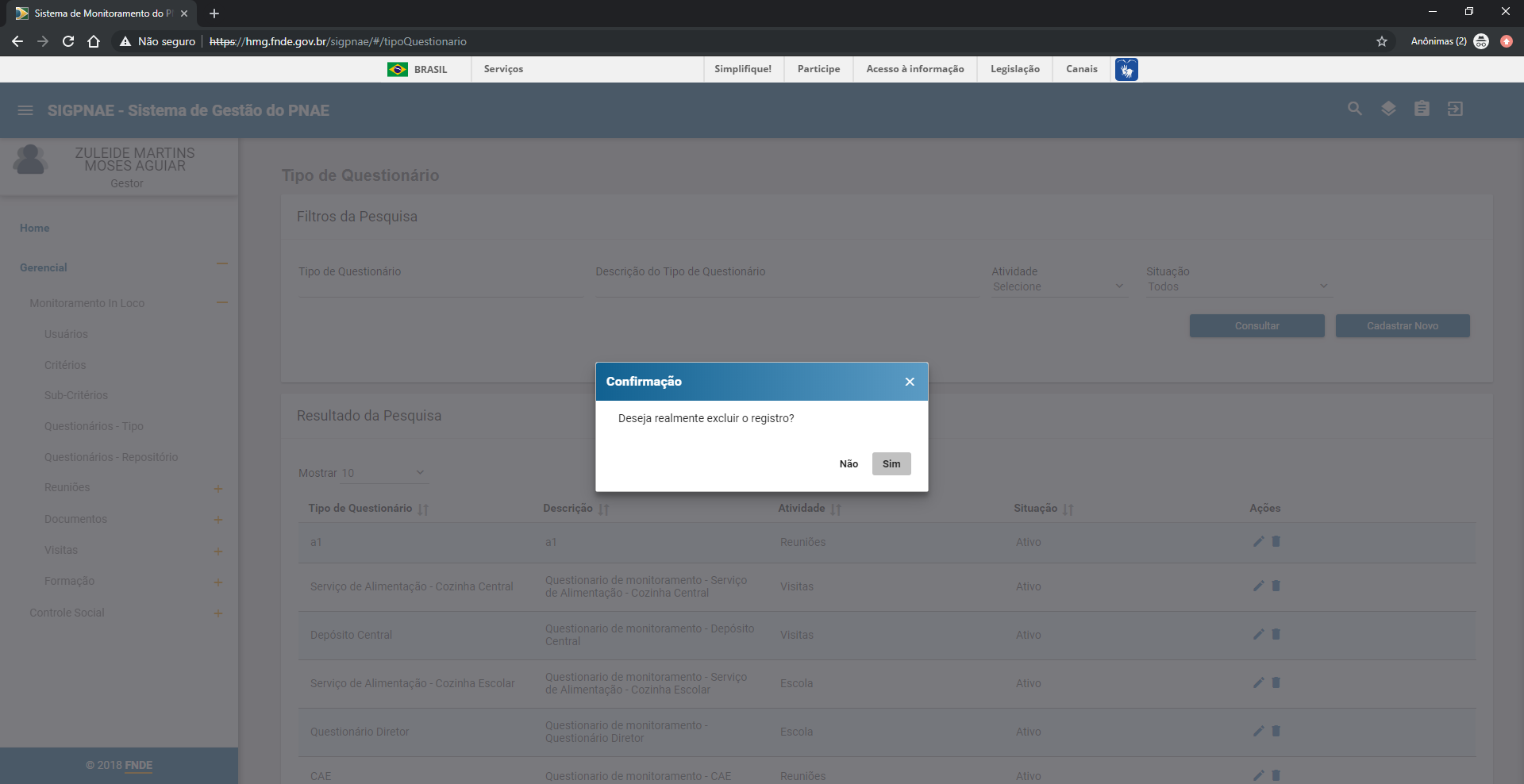
Task: Go to browser home page icon
Action: coord(94,41)
